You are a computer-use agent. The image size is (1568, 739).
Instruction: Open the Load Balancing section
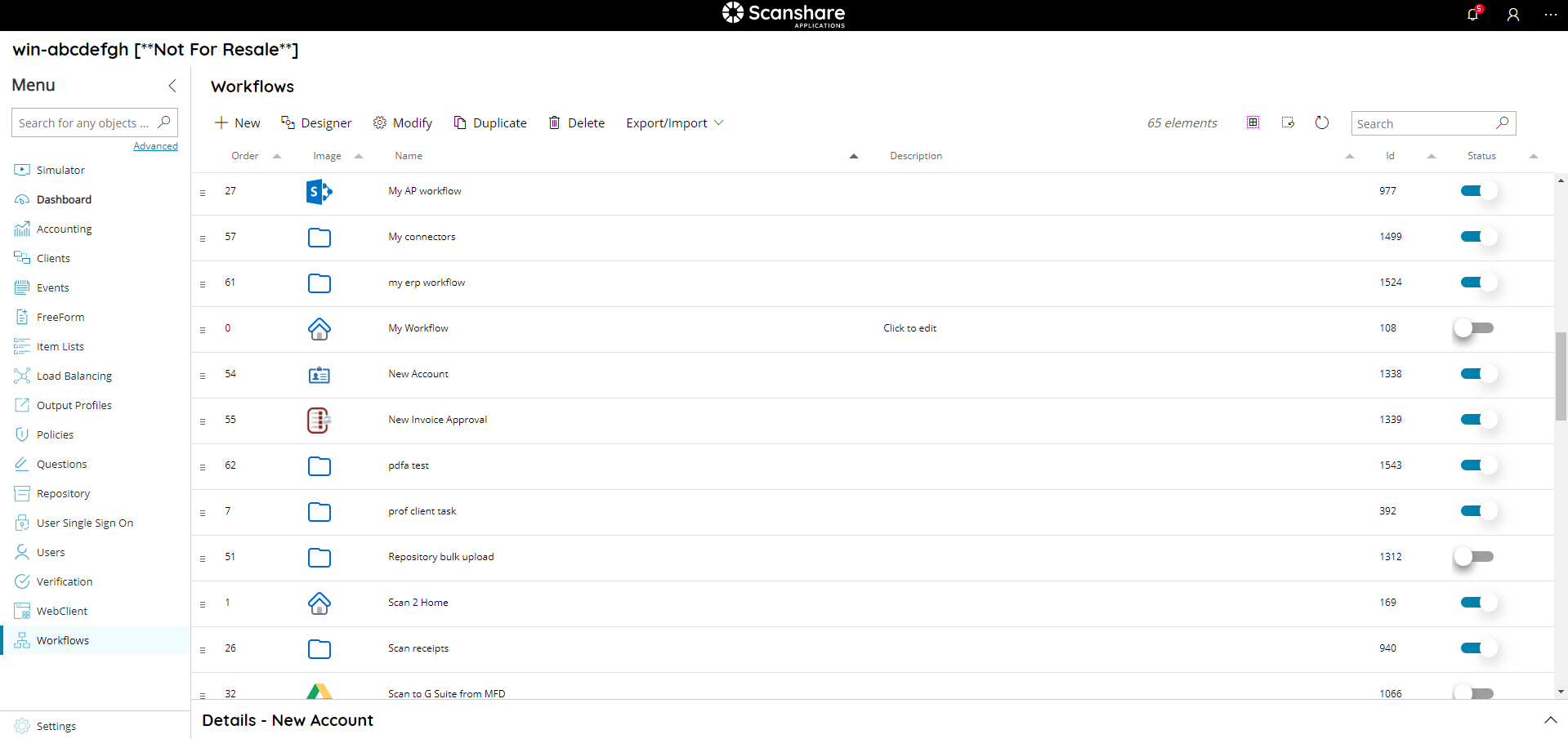tap(74, 376)
